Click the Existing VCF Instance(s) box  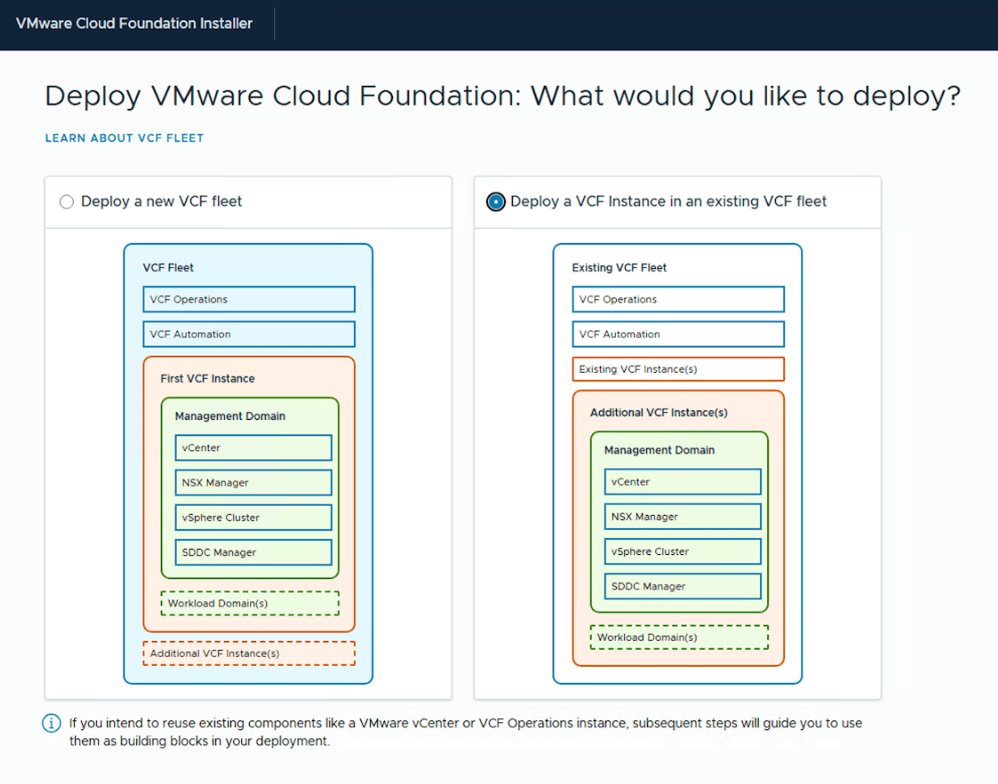678,369
